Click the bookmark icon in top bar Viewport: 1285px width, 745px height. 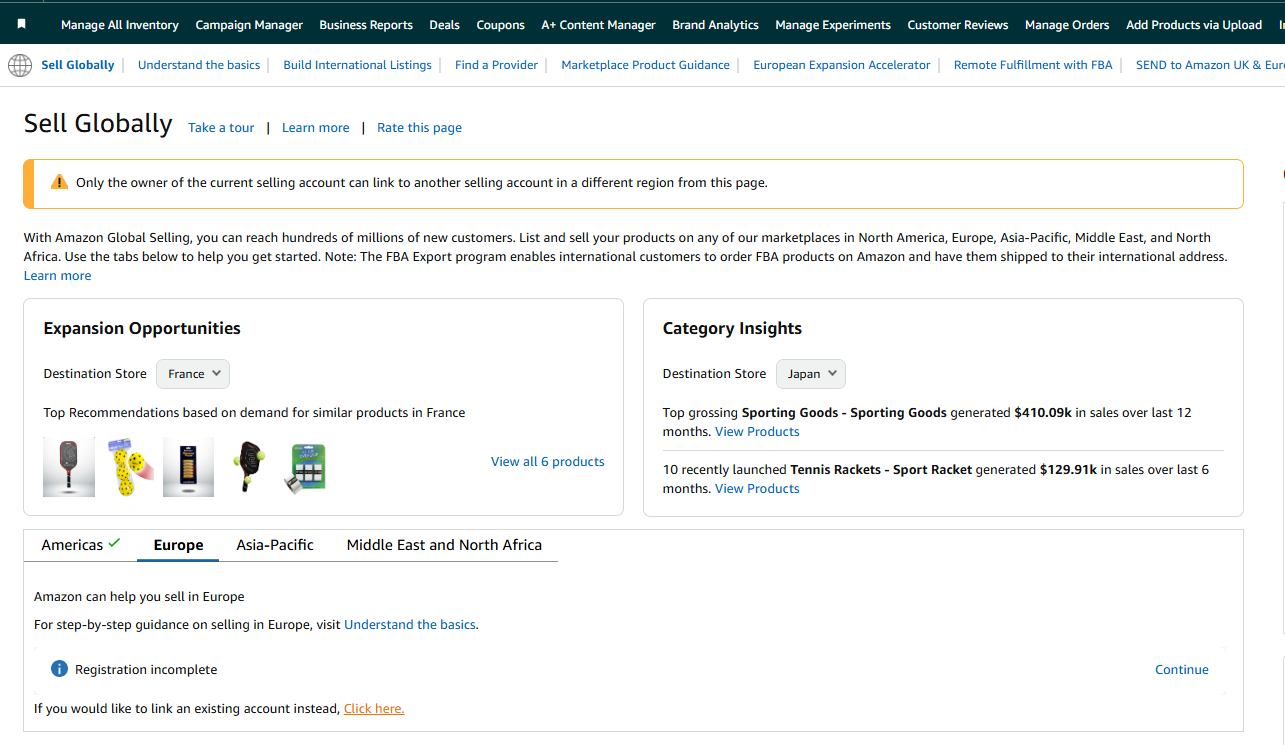22,24
